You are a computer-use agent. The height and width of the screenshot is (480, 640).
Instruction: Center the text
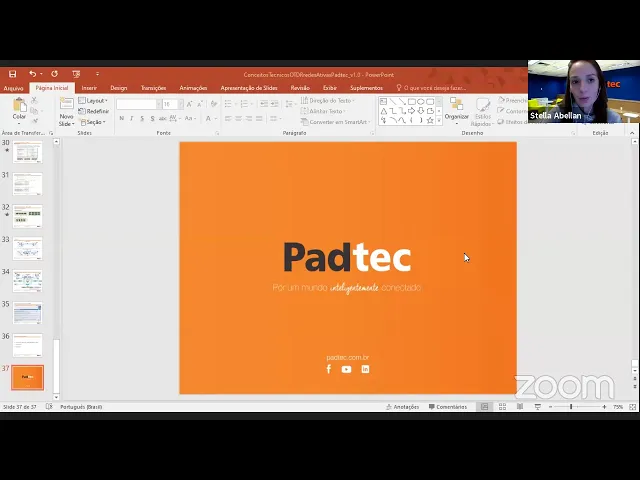click(x=238, y=119)
